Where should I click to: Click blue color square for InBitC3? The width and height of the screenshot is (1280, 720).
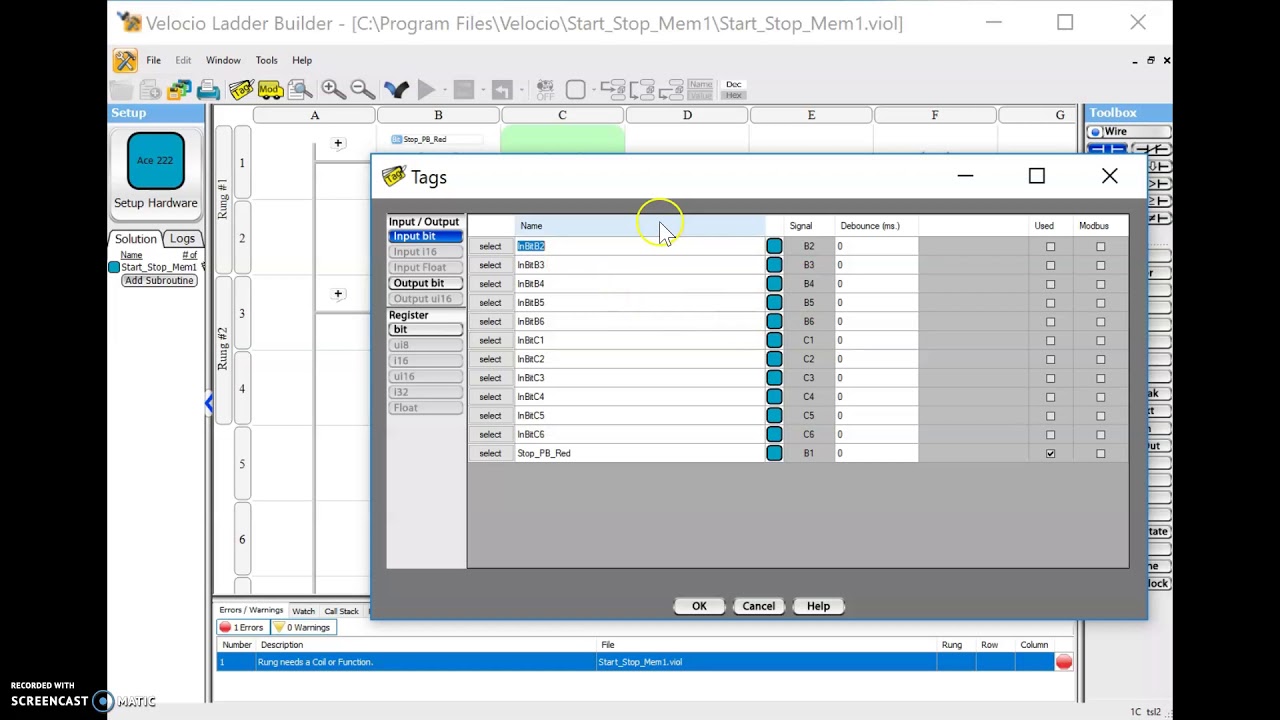(774, 378)
